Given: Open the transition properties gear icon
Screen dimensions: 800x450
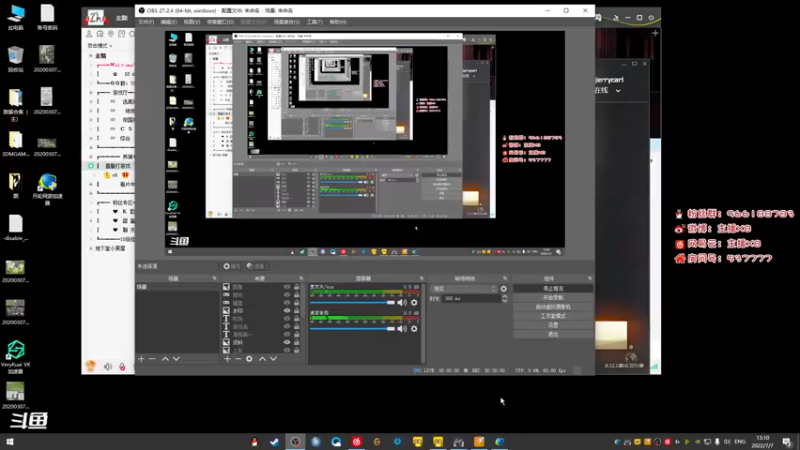Looking at the screenshot, I should [x=504, y=289].
